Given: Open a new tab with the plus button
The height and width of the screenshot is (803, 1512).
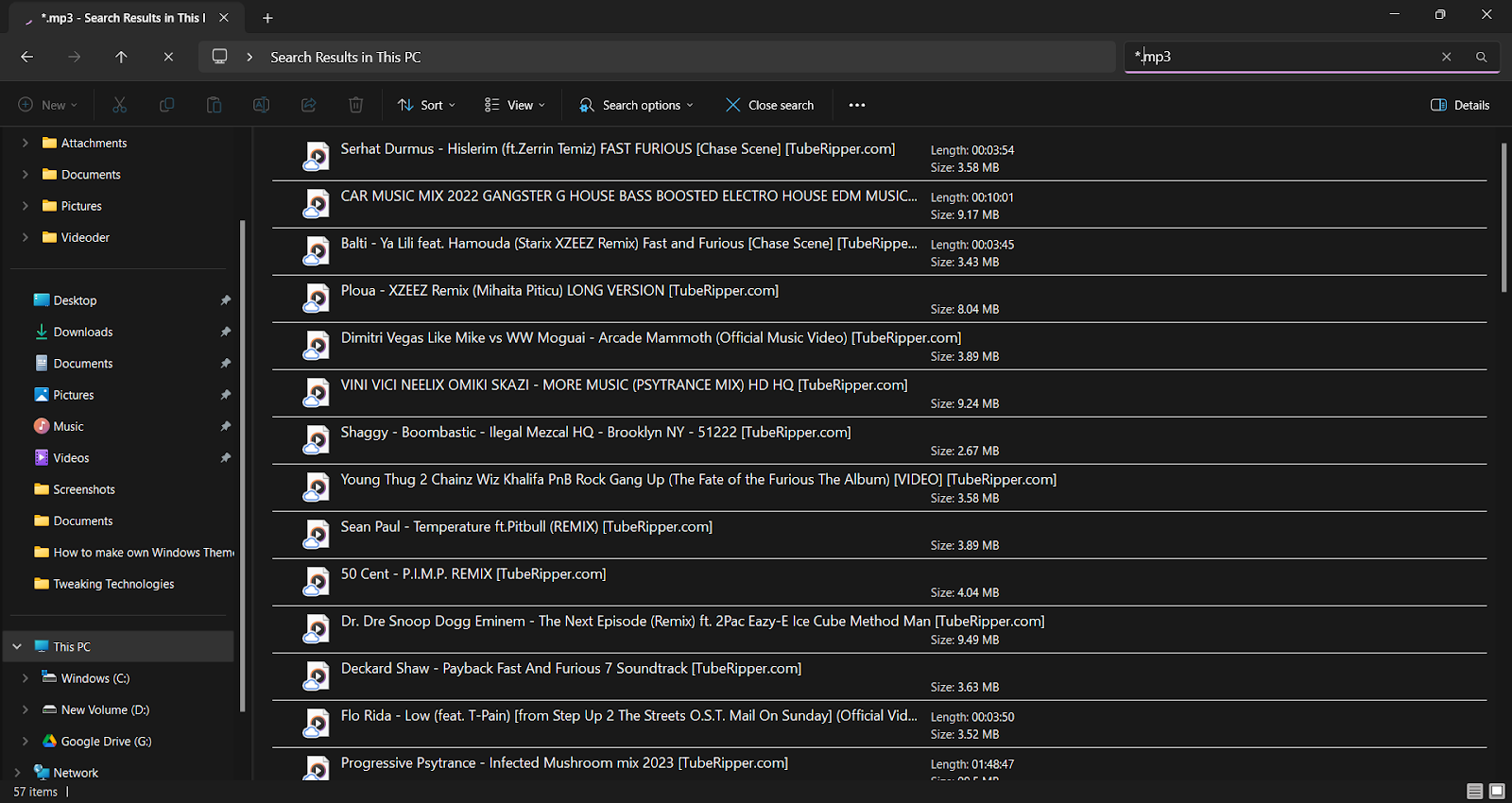Looking at the screenshot, I should [x=267, y=18].
